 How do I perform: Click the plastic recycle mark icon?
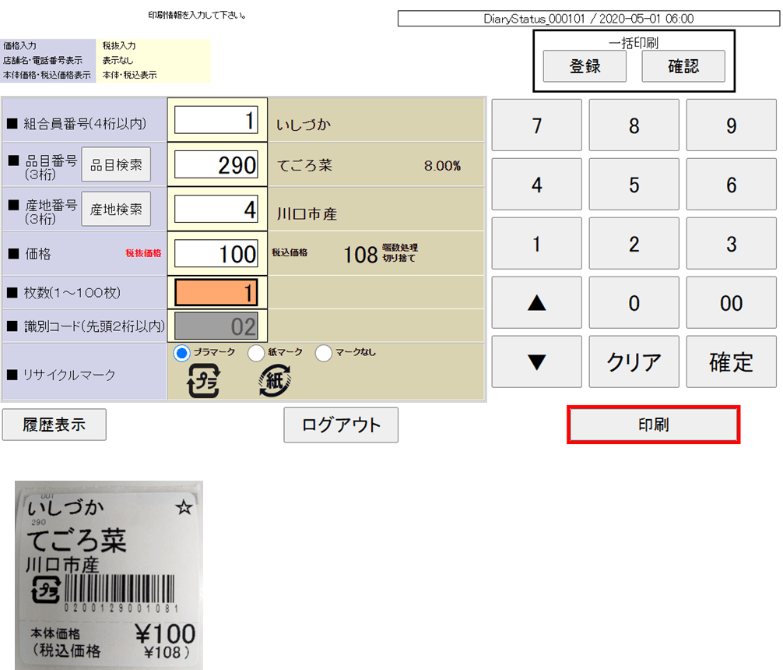[x=204, y=381]
